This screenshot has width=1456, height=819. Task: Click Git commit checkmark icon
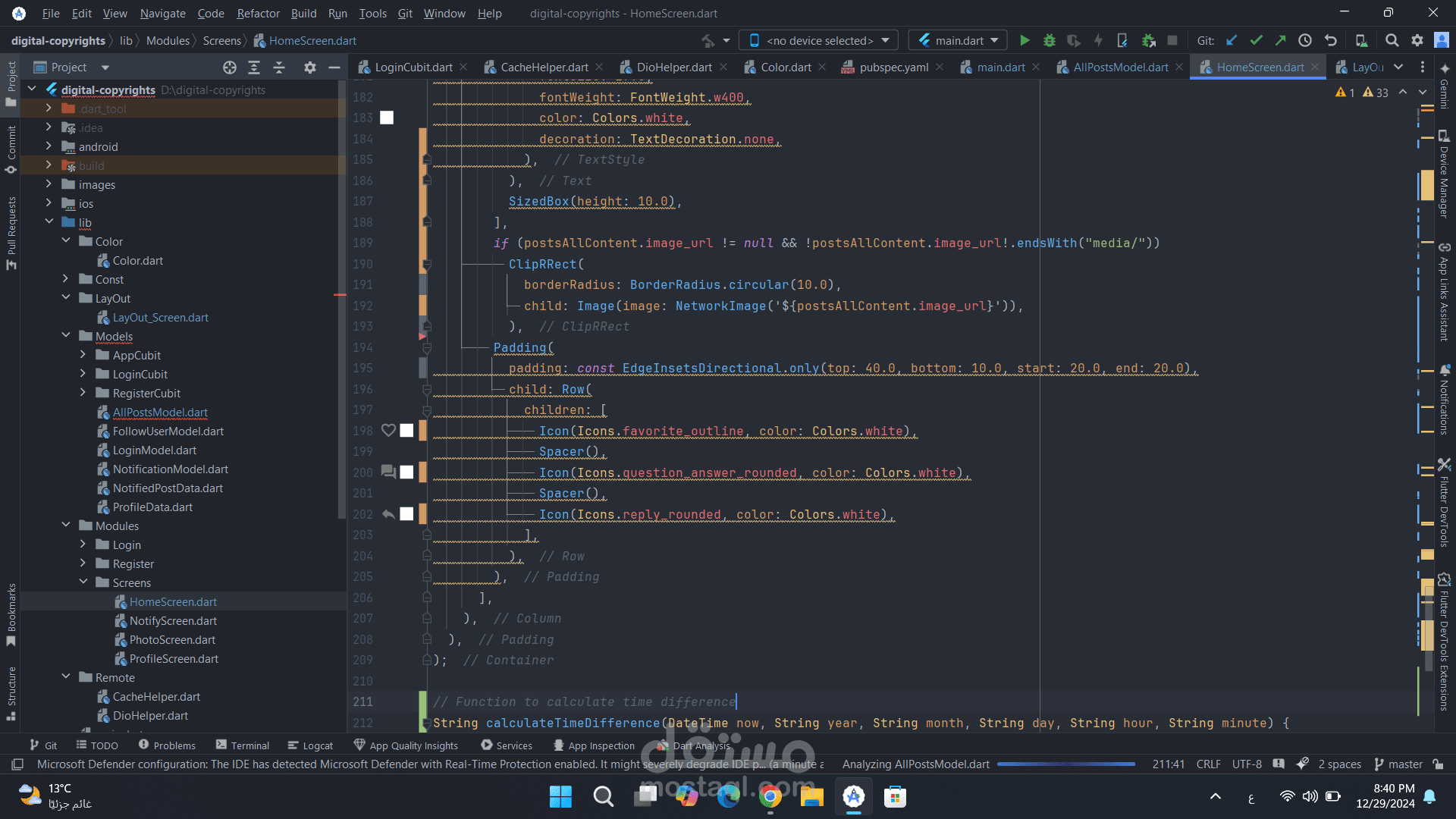(x=1256, y=41)
